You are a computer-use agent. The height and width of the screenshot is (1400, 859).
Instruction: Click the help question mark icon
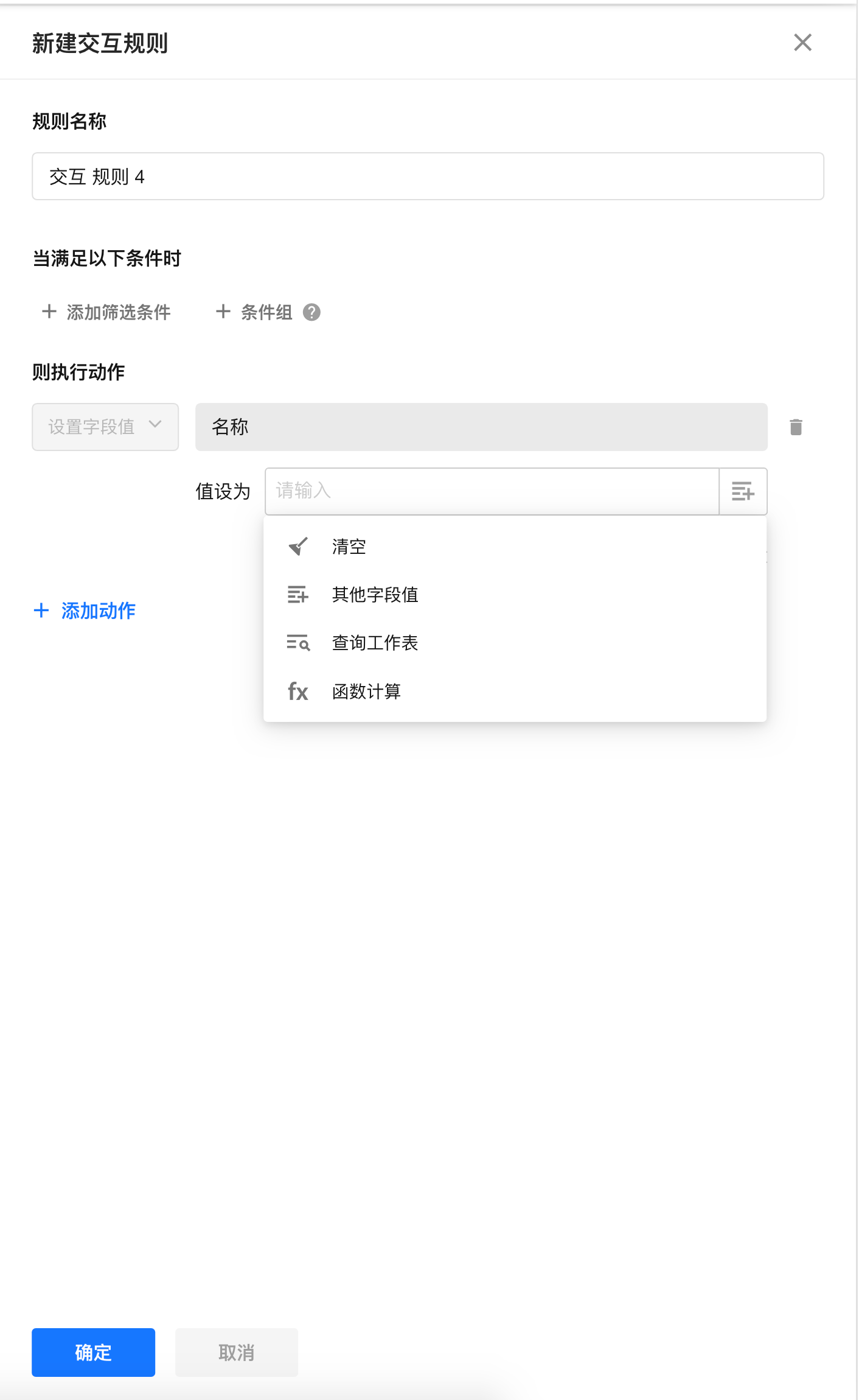pos(311,312)
